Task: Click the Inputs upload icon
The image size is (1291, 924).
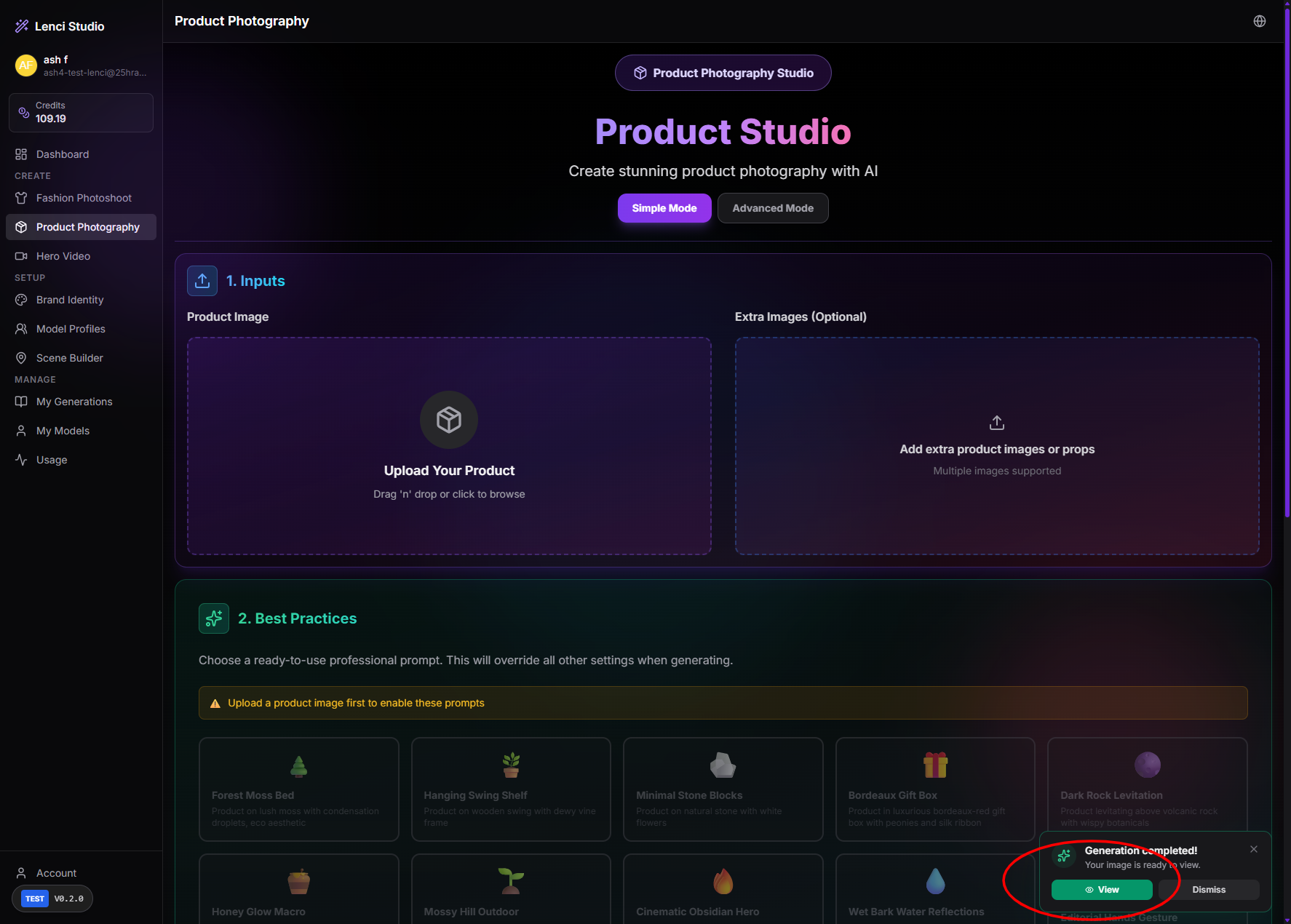Action: 202,281
